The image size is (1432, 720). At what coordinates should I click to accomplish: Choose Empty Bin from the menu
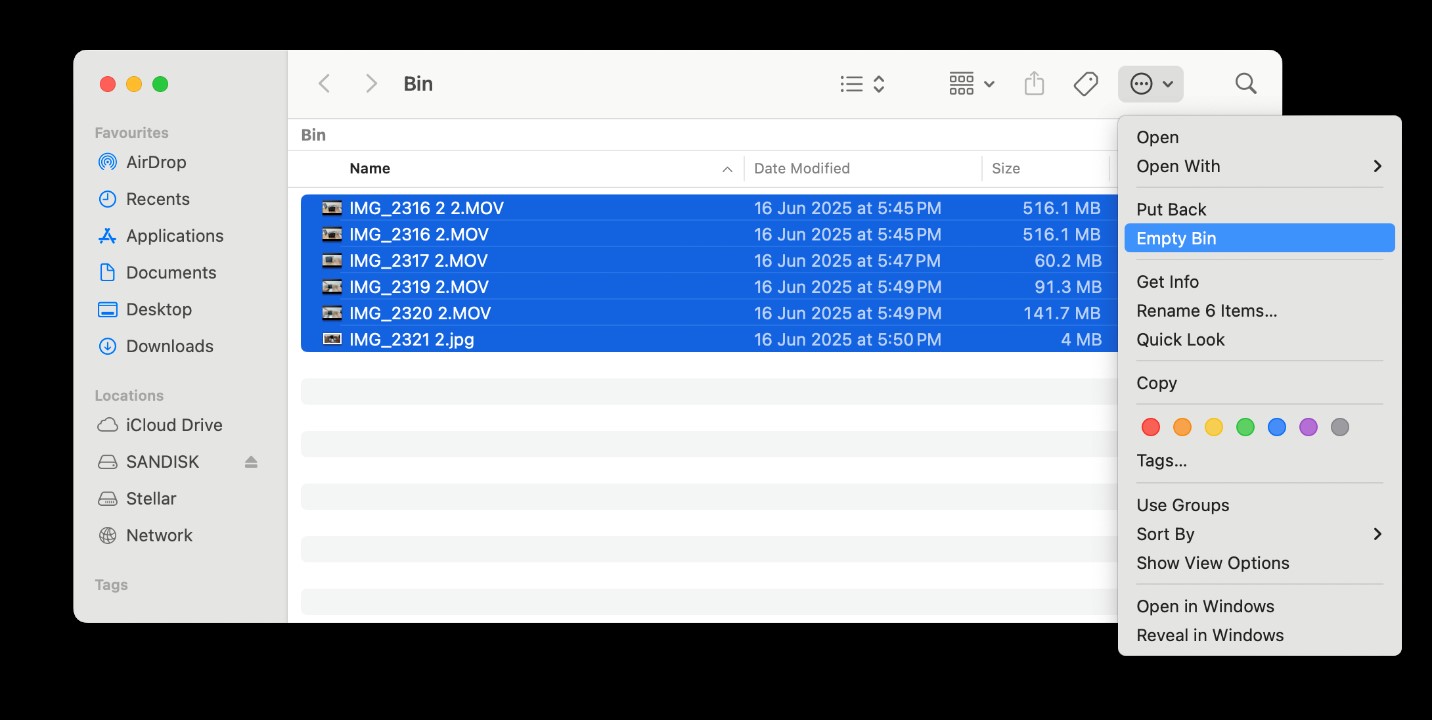point(1176,238)
